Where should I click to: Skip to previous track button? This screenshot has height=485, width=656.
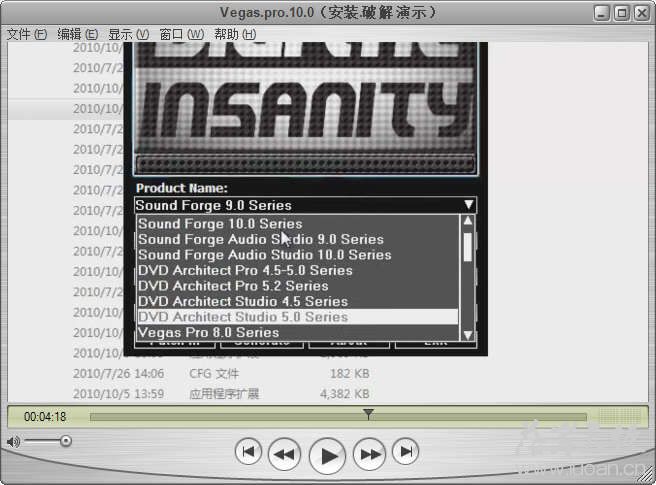point(249,452)
